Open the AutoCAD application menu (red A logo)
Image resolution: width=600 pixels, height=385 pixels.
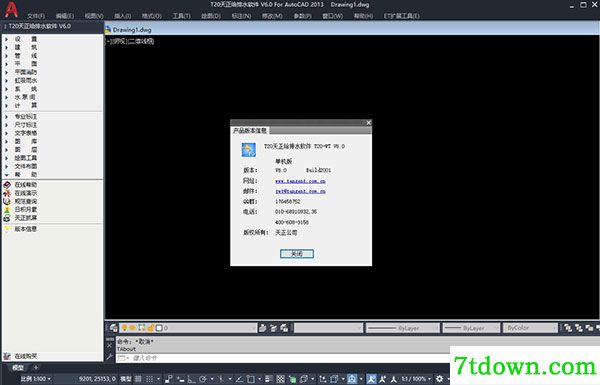(11, 10)
